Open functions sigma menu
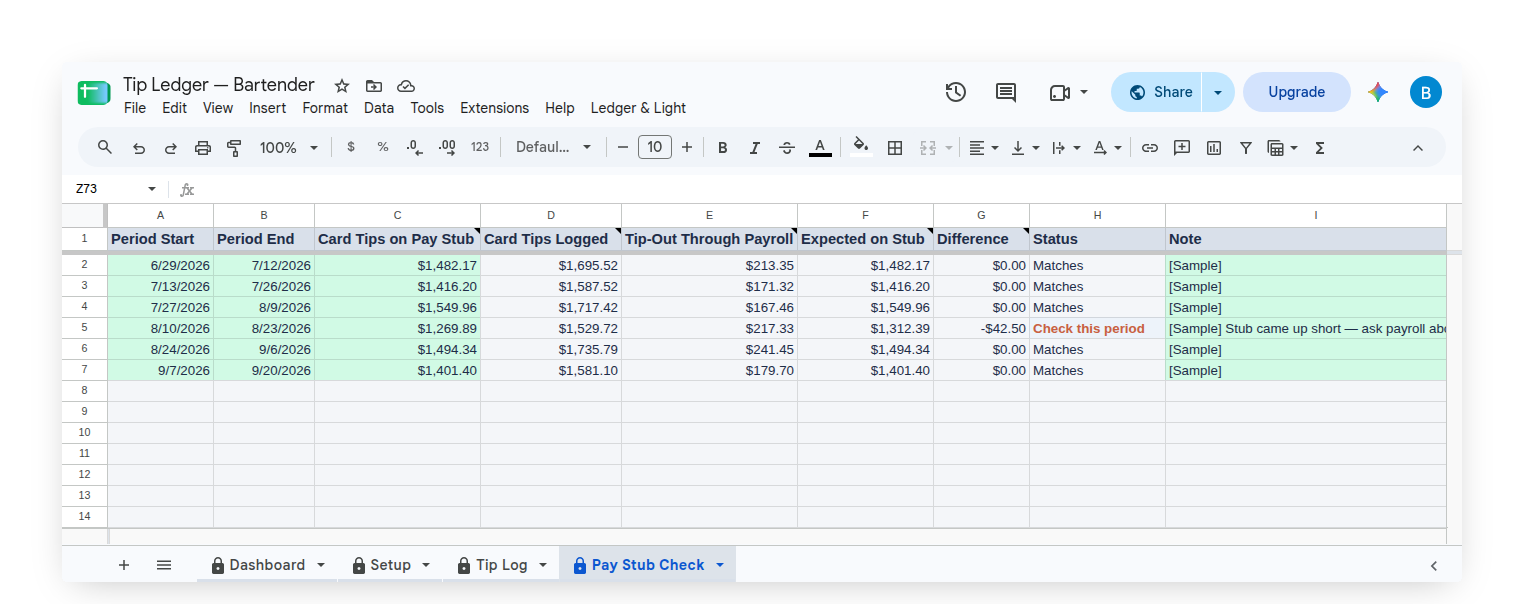This screenshot has width=1524, height=604. pos(1320,148)
